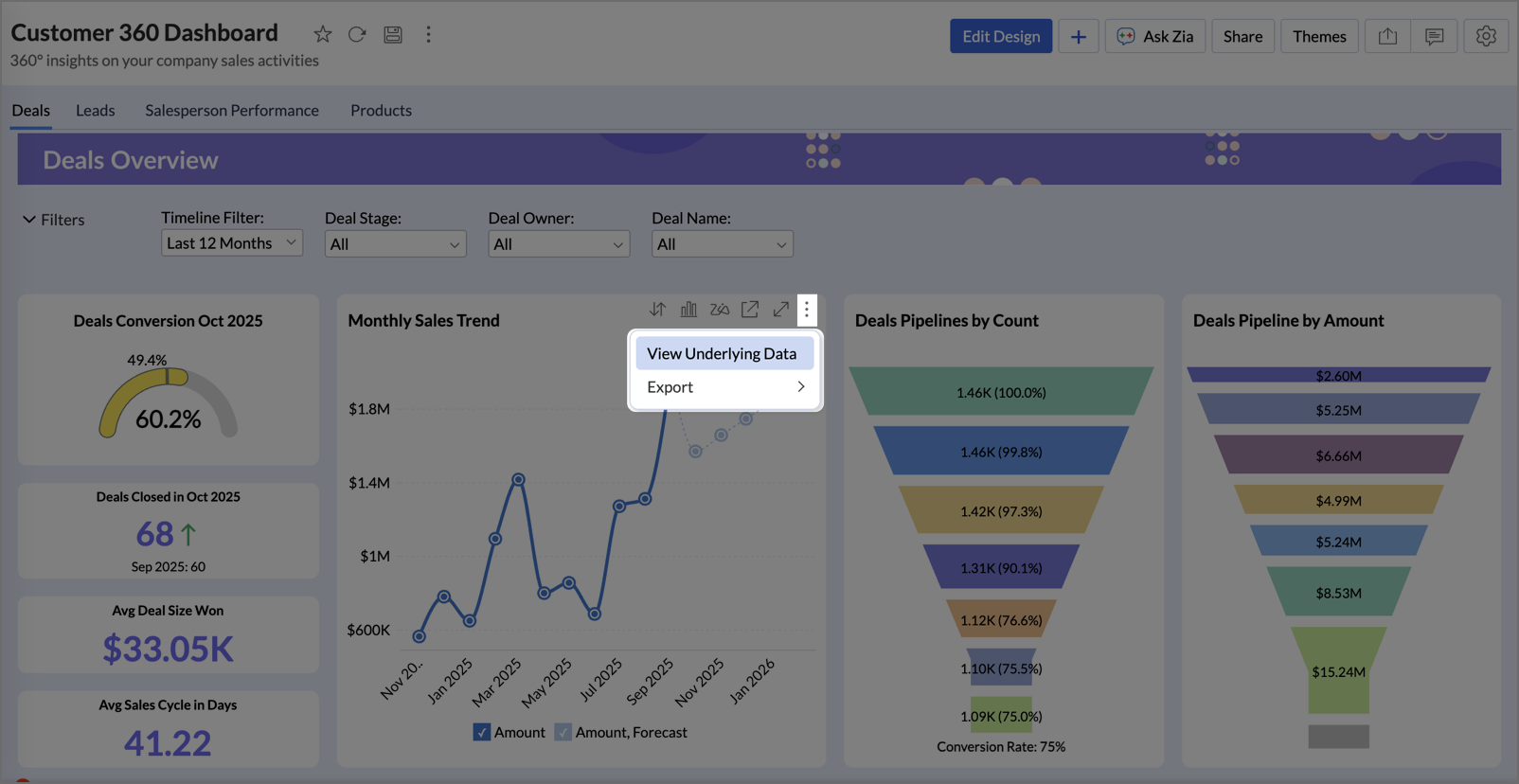Select View Underlying Data menu option
Image resolution: width=1519 pixels, height=784 pixels.
[723, 353]
